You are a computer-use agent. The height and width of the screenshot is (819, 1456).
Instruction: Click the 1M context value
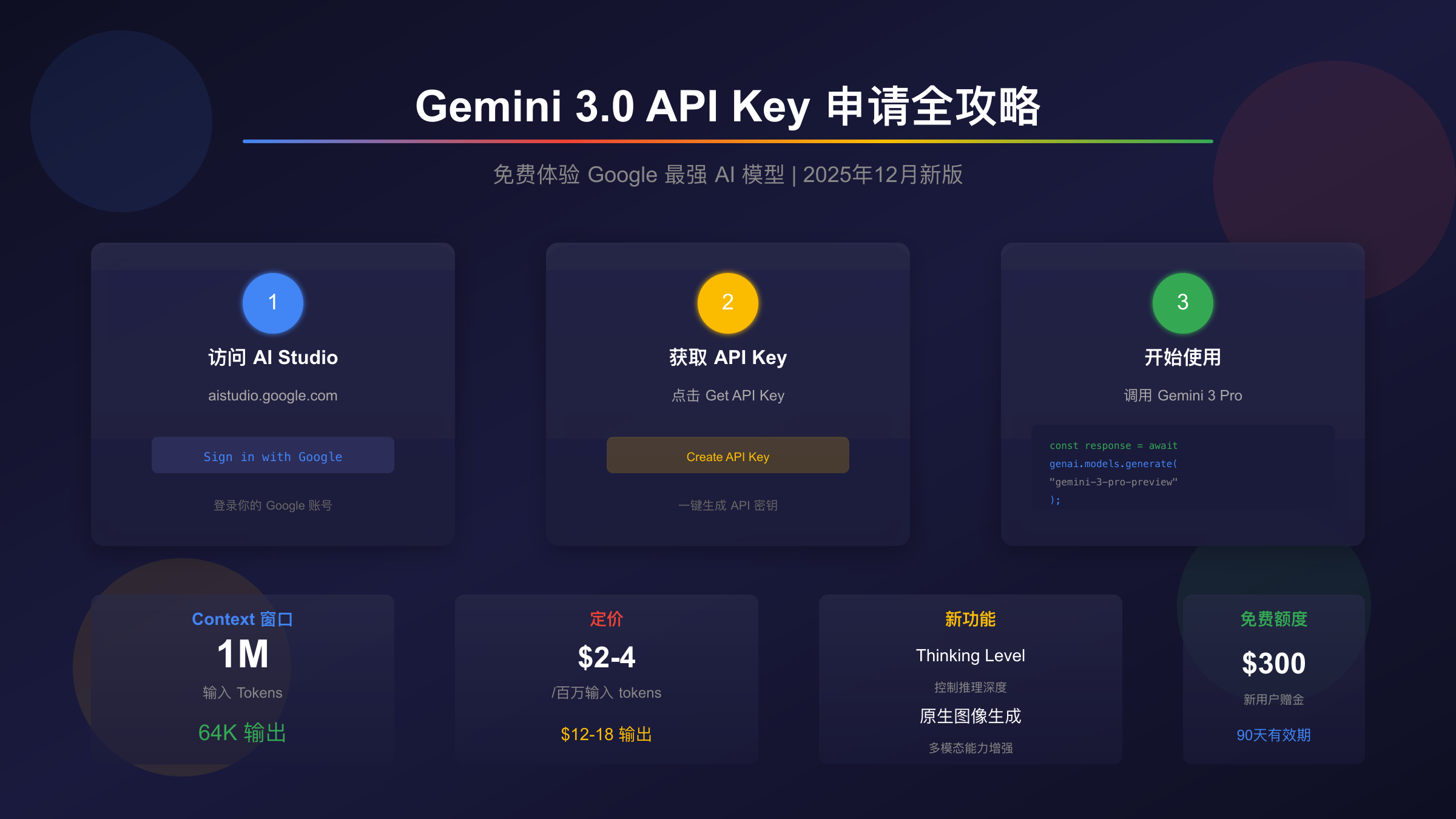pyautogui.click(x=243, y=655)
